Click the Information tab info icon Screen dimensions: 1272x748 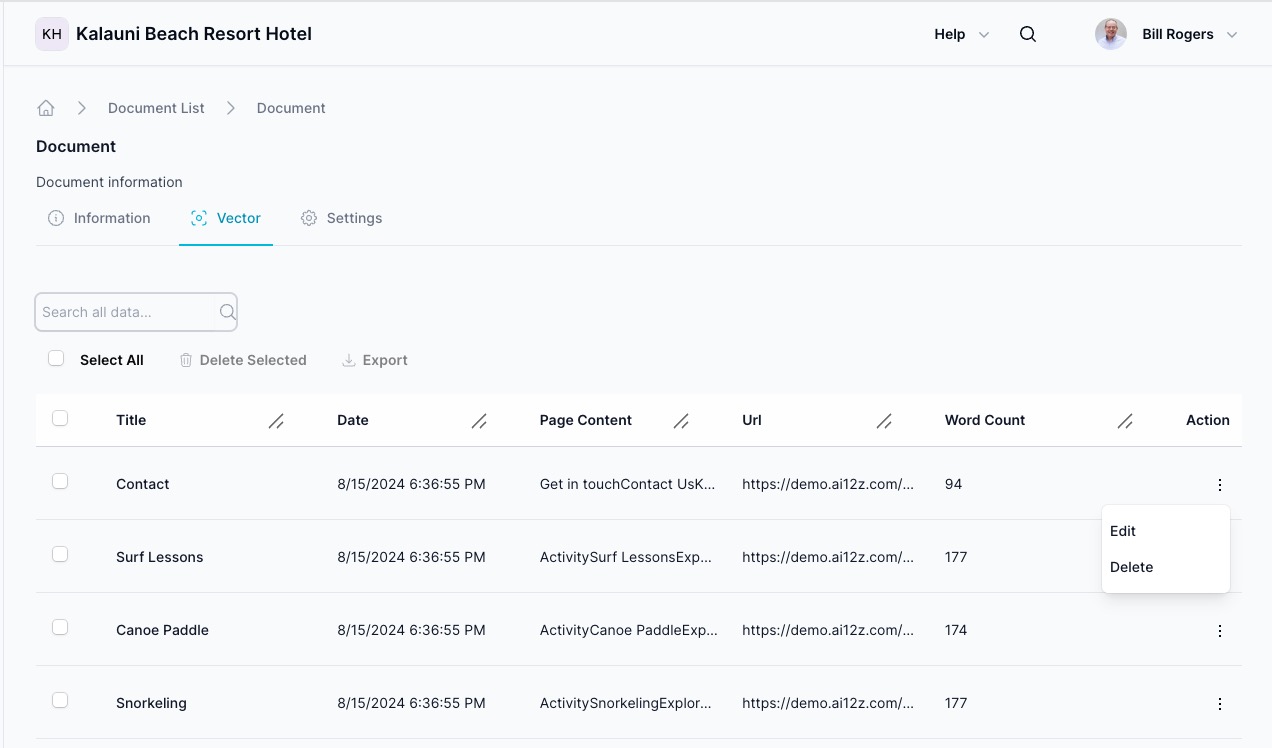pyautogui.click(x=56, y=218)
